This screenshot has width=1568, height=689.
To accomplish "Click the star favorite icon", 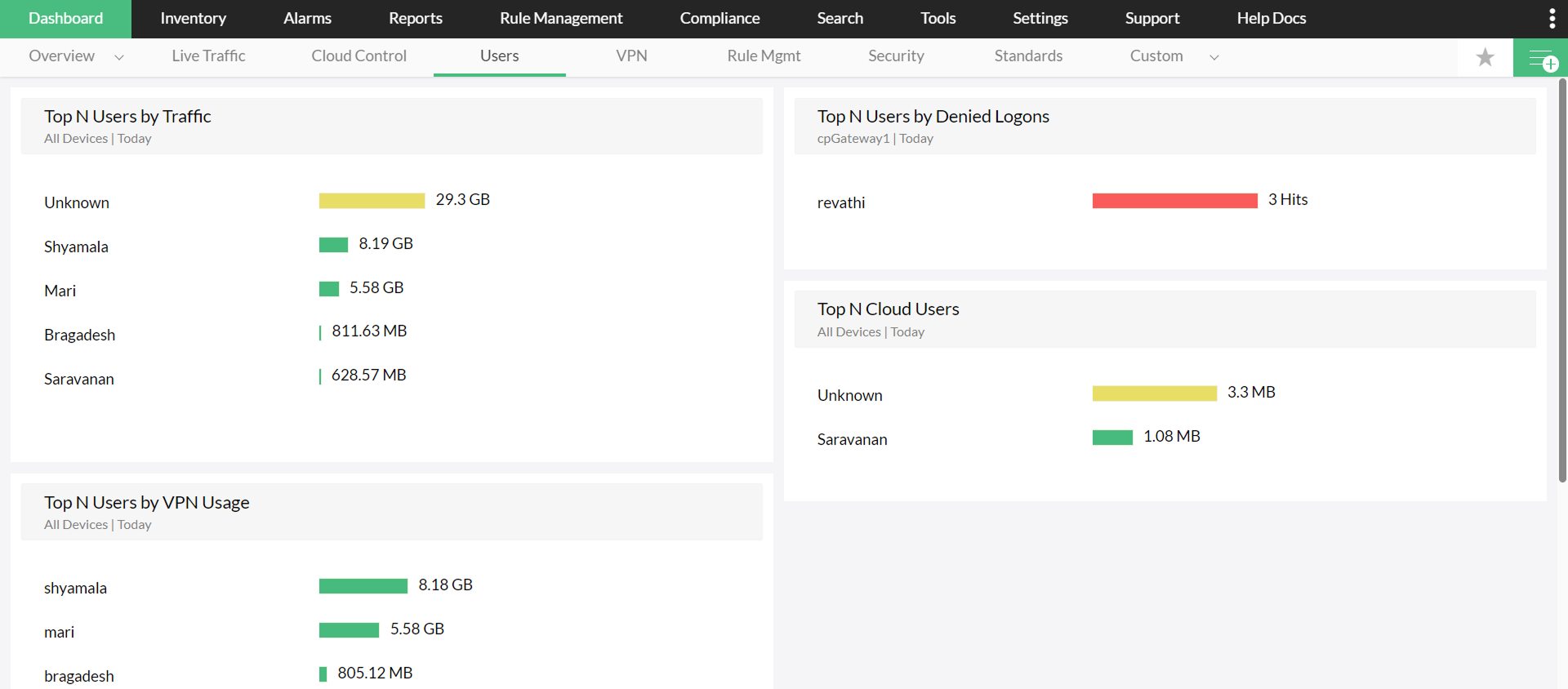I will click(1485, 57).
